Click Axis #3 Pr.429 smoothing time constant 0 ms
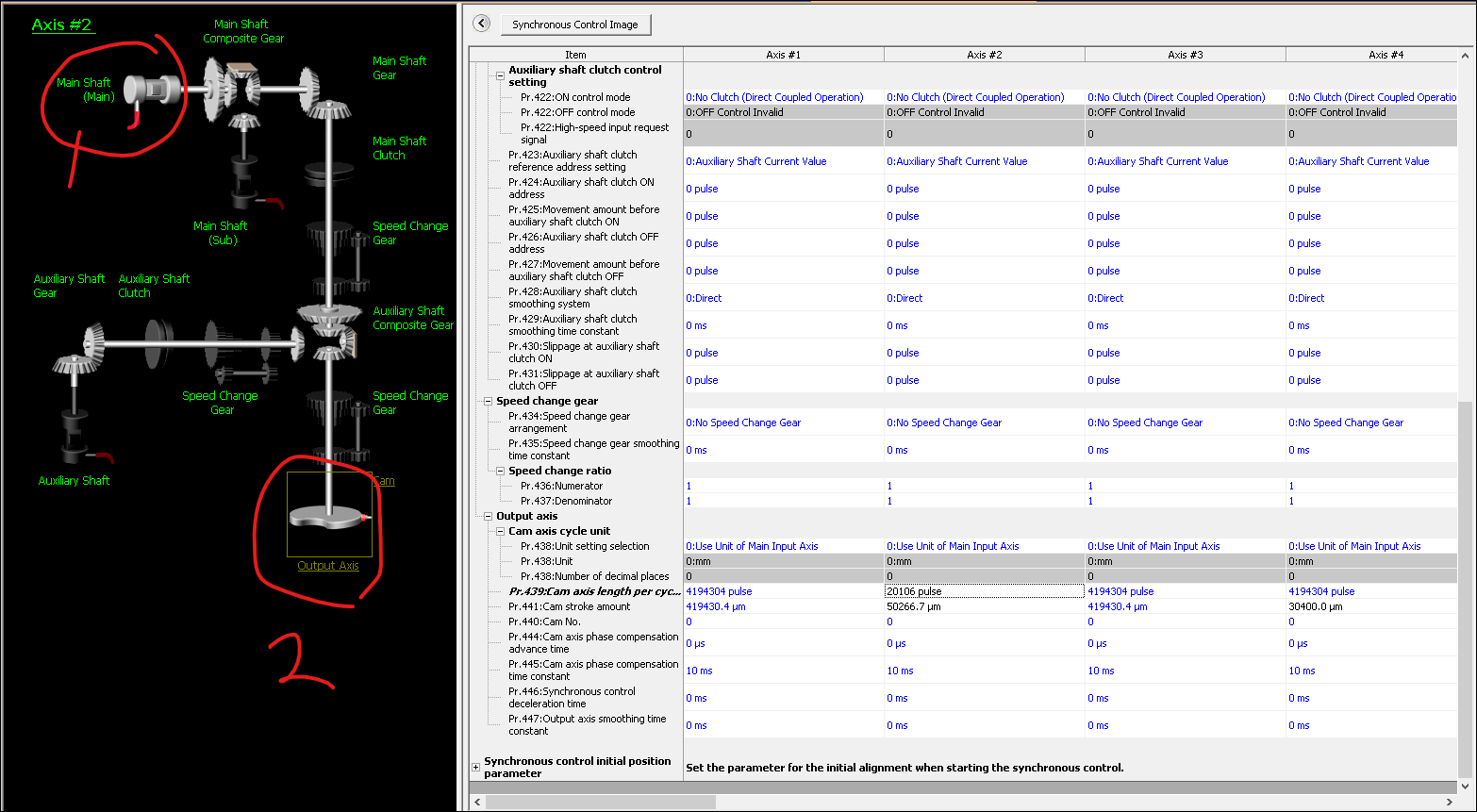This screenshot has height=812, width=1477. pos(1186,325)
